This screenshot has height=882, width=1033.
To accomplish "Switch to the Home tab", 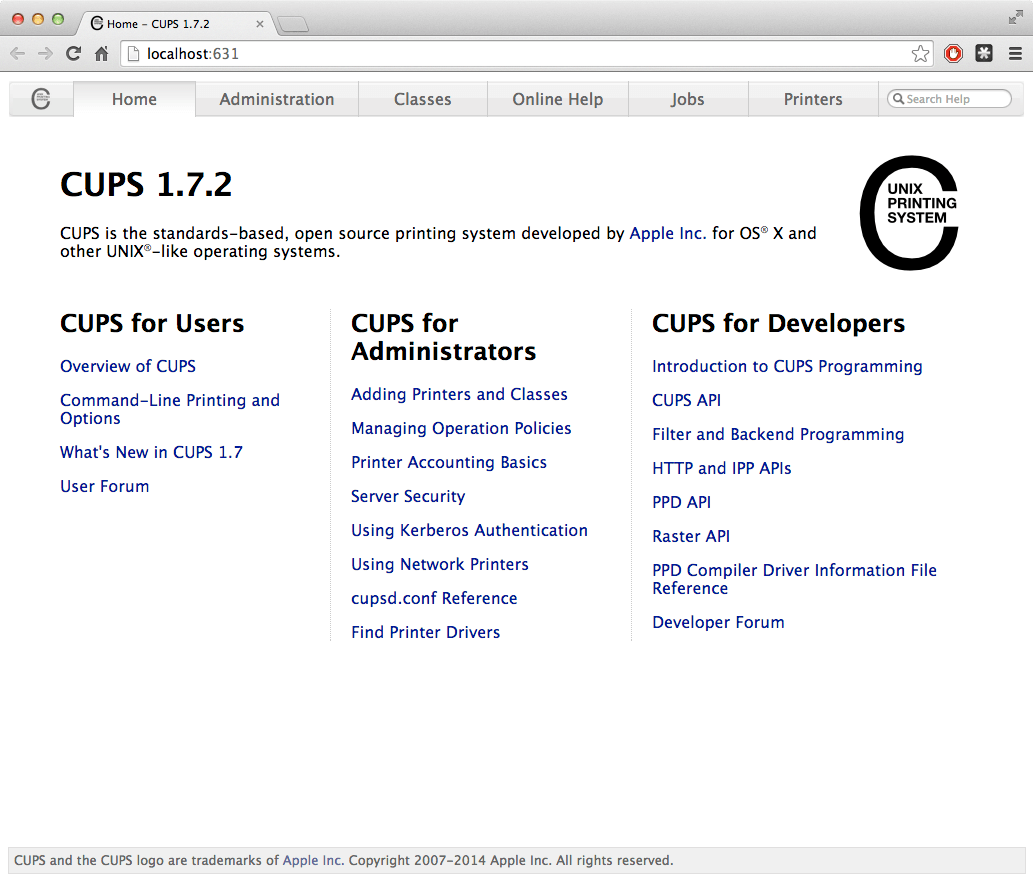I will (x=134, y=99).
